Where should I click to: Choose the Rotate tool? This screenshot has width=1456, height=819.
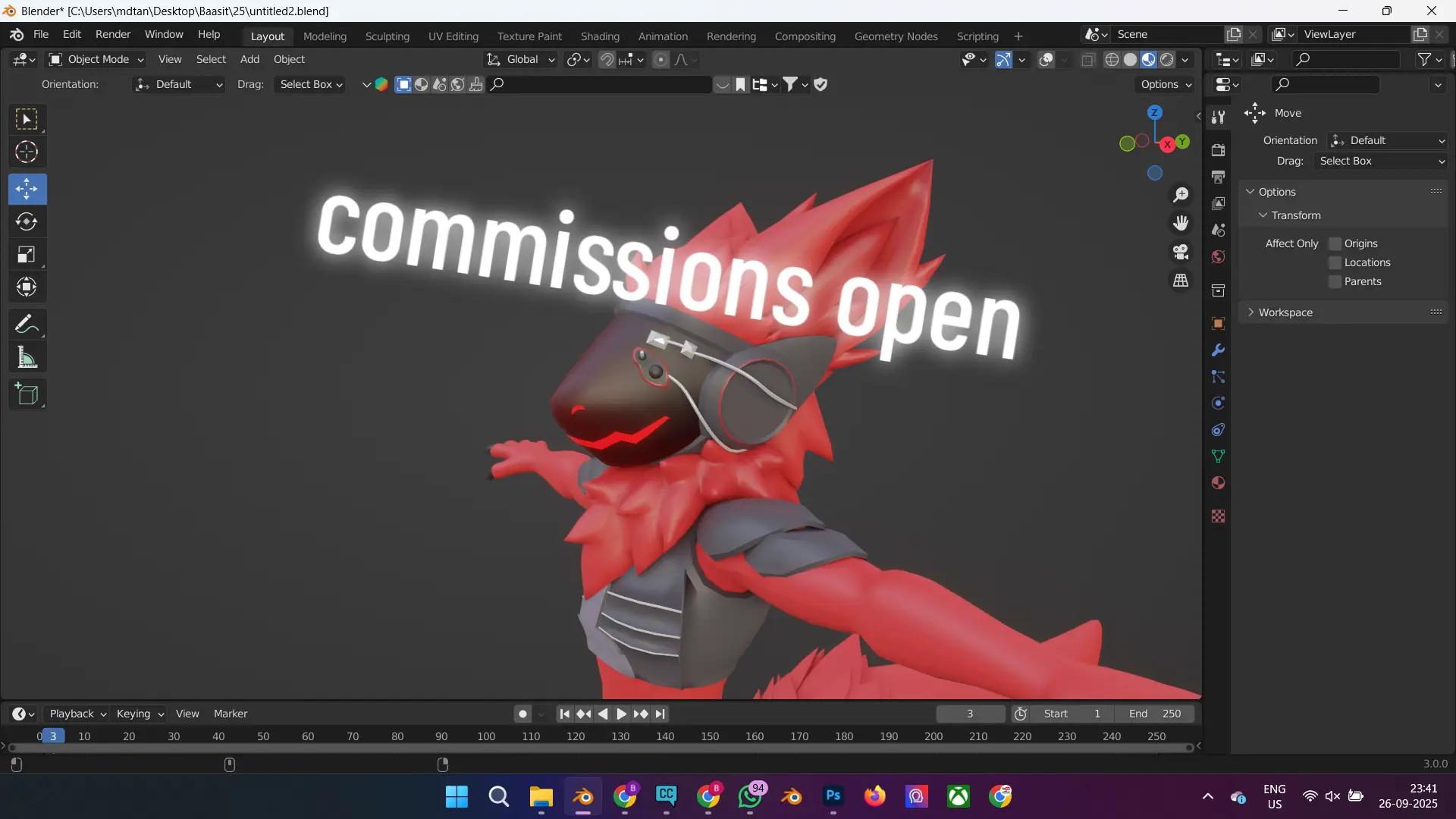[27, 221]
